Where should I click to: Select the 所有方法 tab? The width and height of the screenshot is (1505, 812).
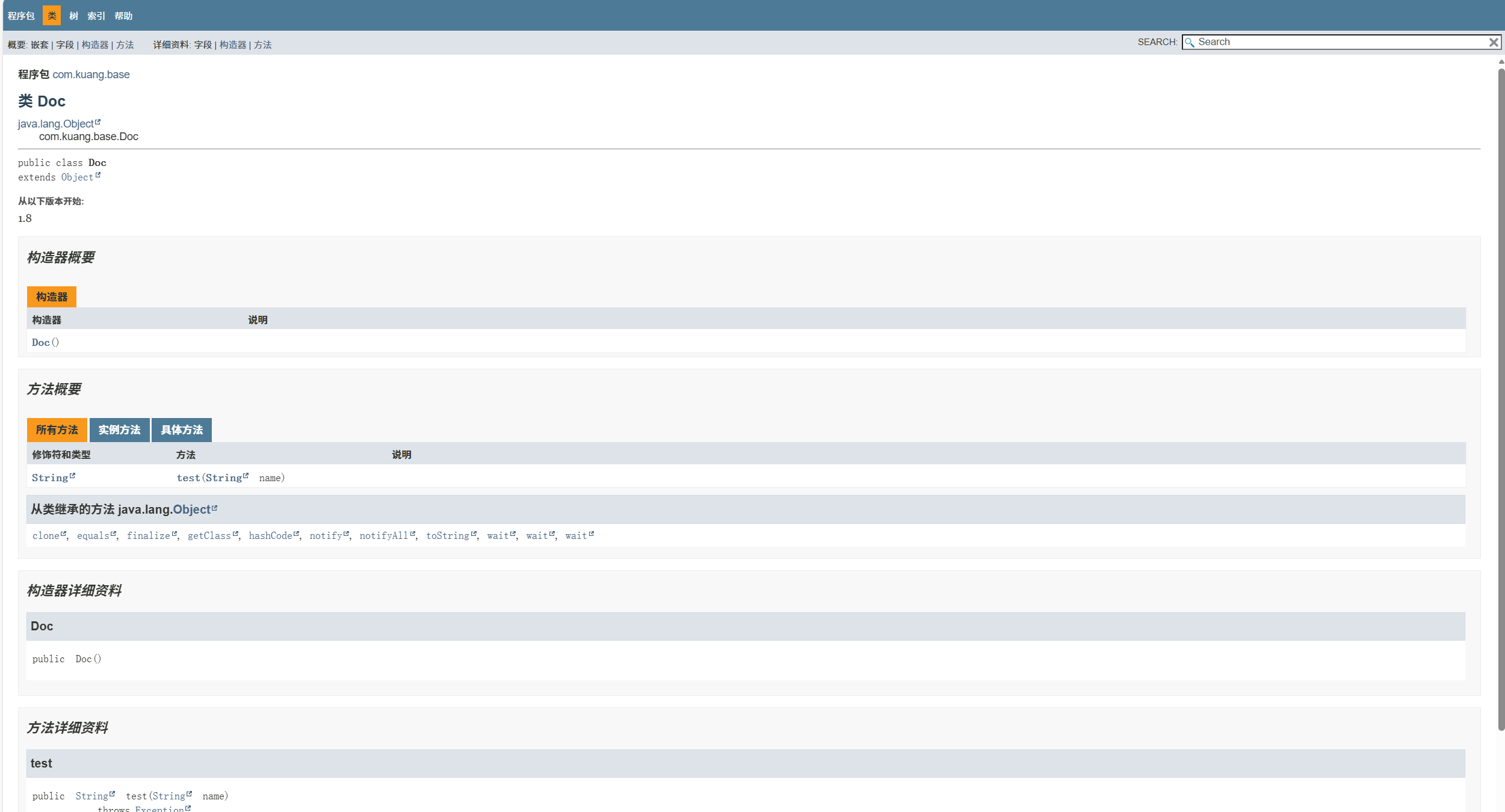click(57, 430)
